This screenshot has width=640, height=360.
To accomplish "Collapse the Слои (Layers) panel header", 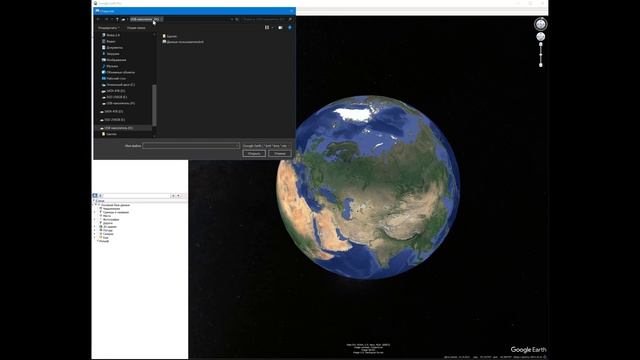I will [94, 201].
